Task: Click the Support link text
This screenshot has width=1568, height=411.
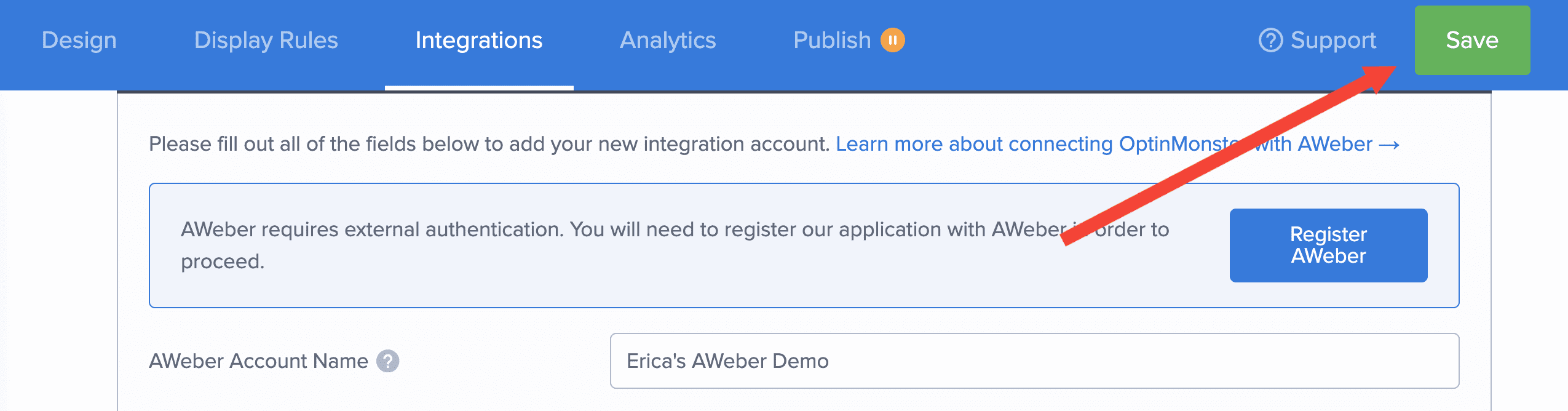Action: pos(1333,41)
